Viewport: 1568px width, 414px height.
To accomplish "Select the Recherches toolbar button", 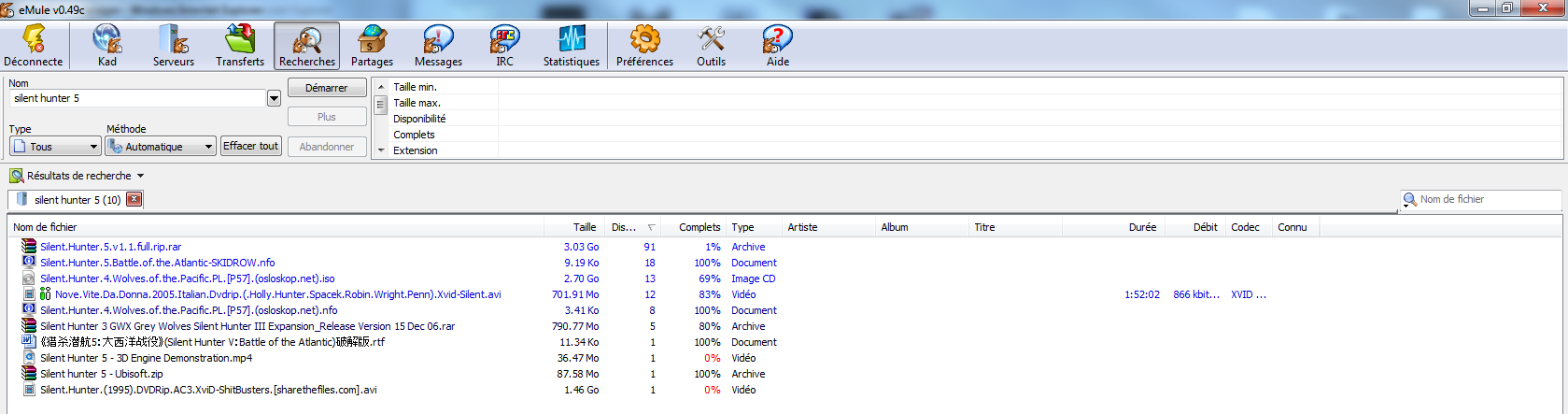I will (x=307, y=46).
